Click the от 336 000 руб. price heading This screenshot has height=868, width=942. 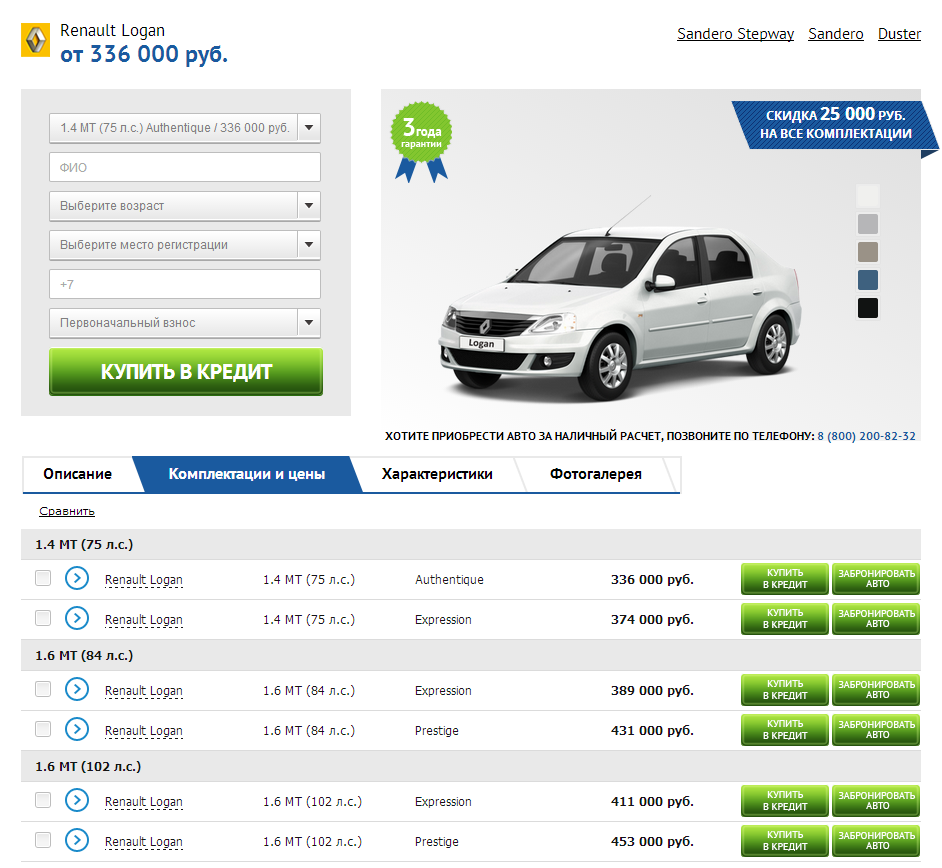click(x=144, y=55)
